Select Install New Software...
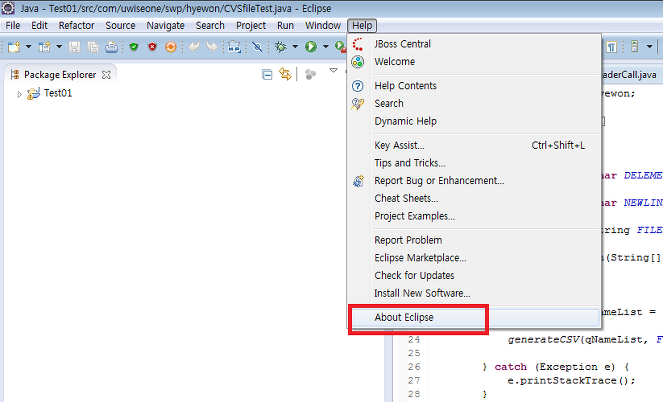The image size is (663, 402). (474, 294)
